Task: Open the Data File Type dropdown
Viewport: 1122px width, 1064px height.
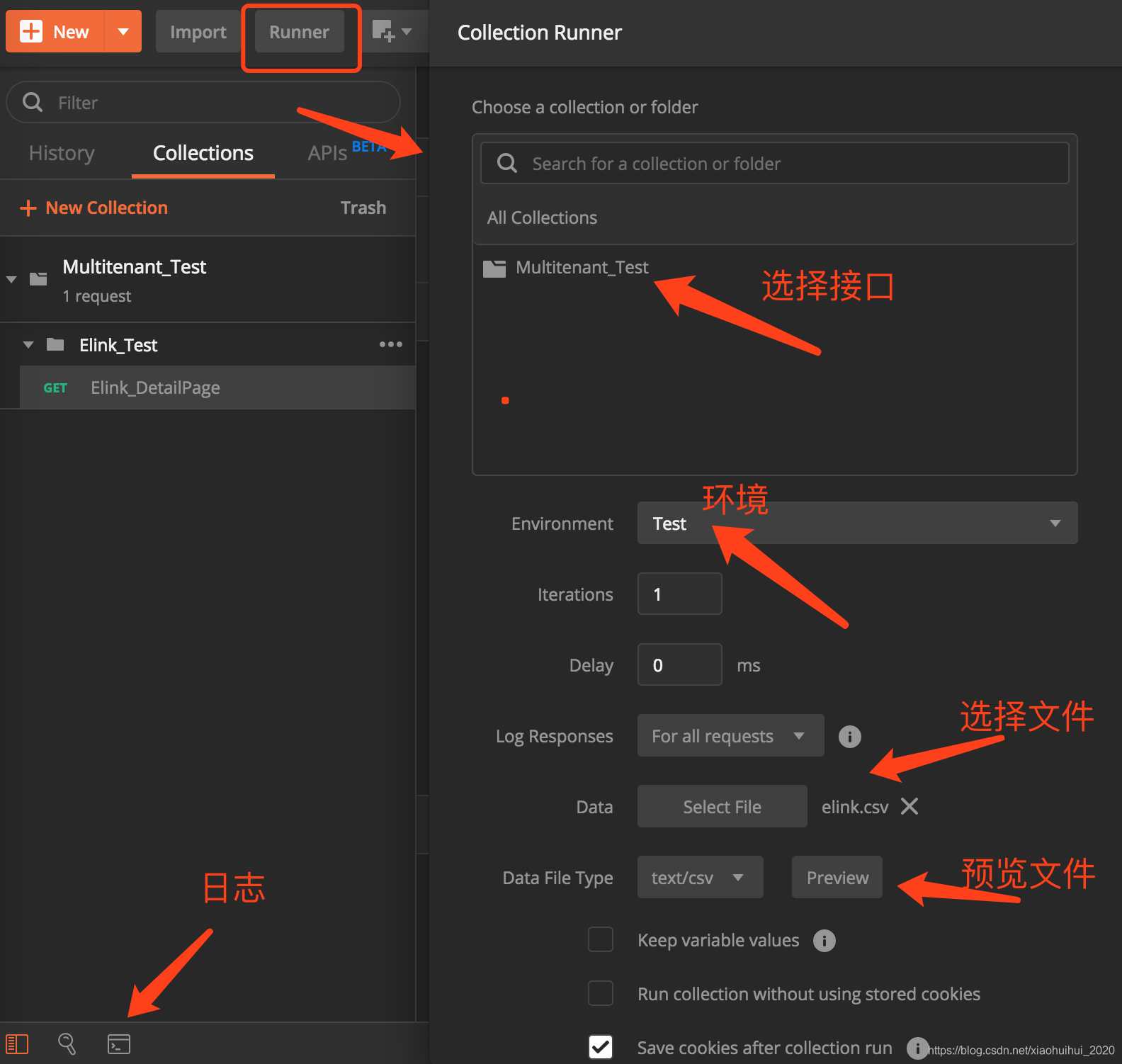Action: pos(700,877)
